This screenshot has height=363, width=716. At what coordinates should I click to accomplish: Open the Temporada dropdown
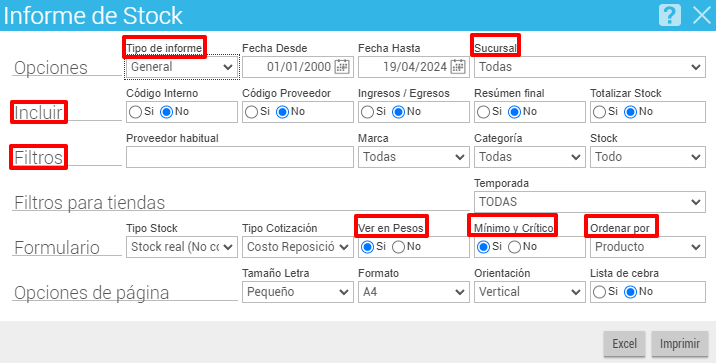(x=590, y=202)
